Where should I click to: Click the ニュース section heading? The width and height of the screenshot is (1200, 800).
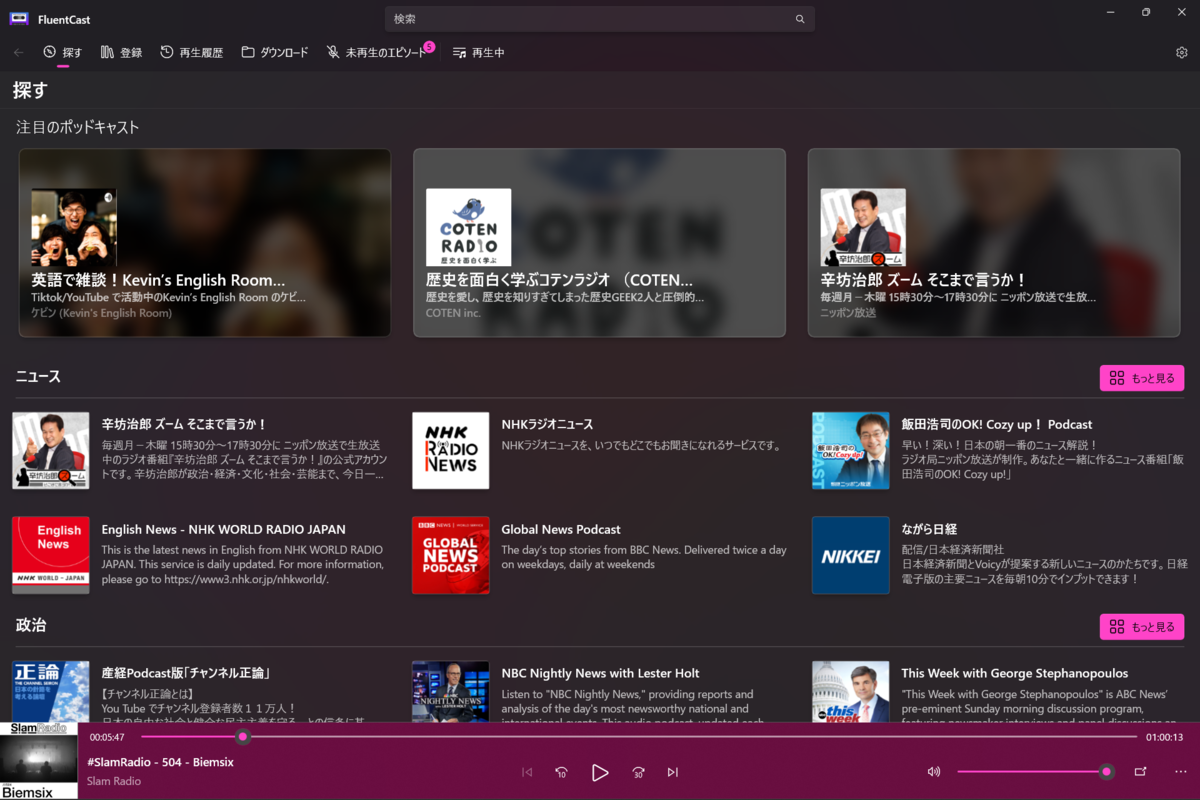(x=39, y=377)
